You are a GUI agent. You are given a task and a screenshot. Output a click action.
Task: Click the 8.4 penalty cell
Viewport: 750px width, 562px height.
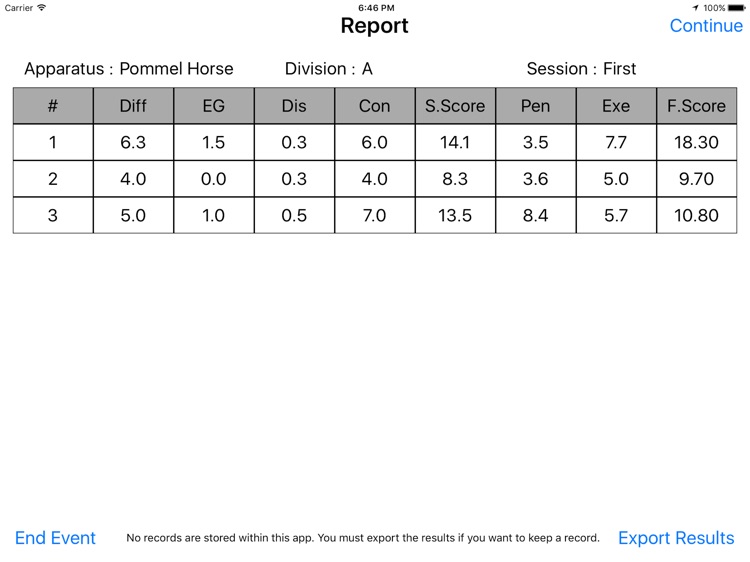pyautogui.click(x=536, y=215)
